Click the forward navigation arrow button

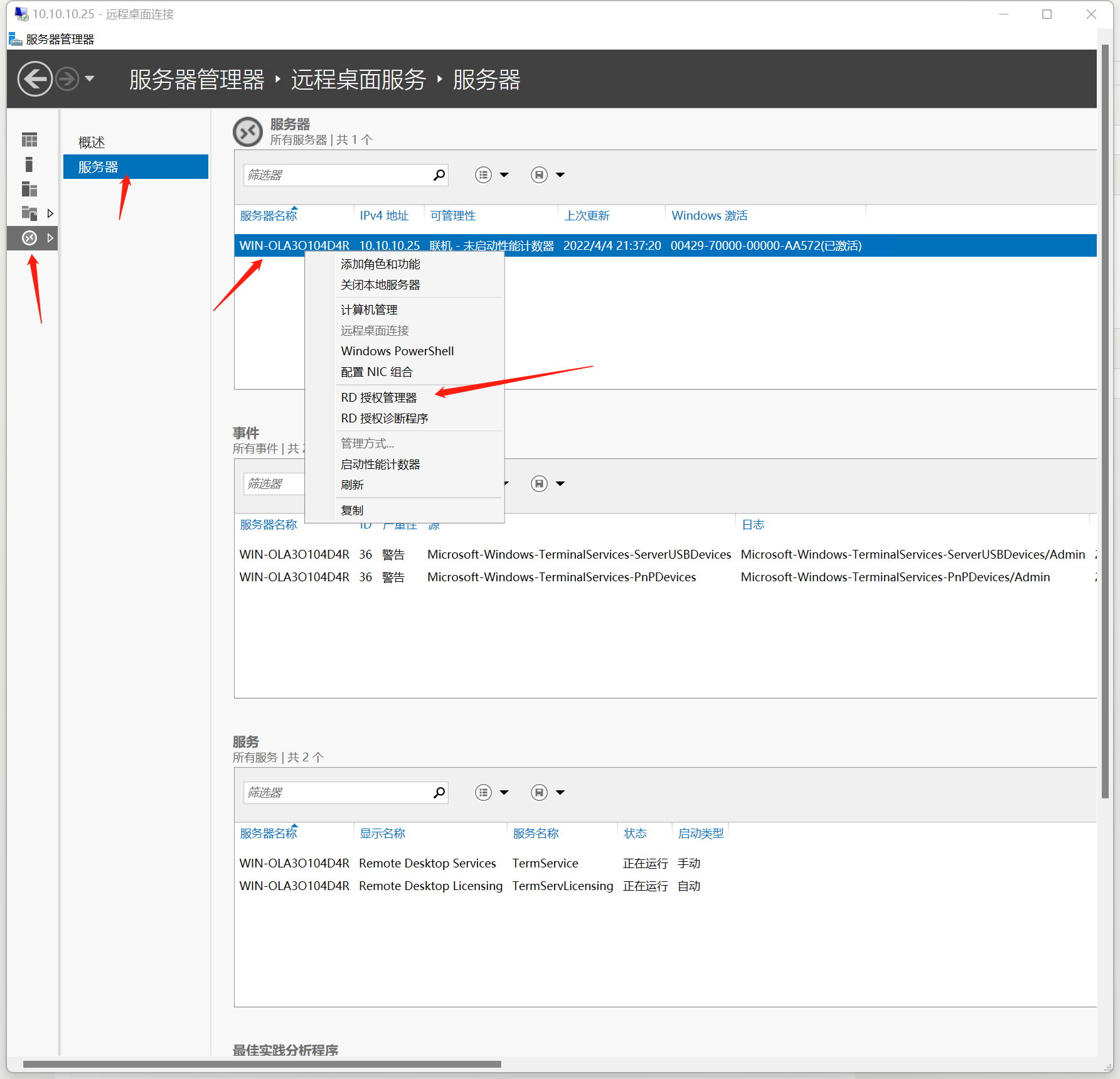click(x=67, y=79)
